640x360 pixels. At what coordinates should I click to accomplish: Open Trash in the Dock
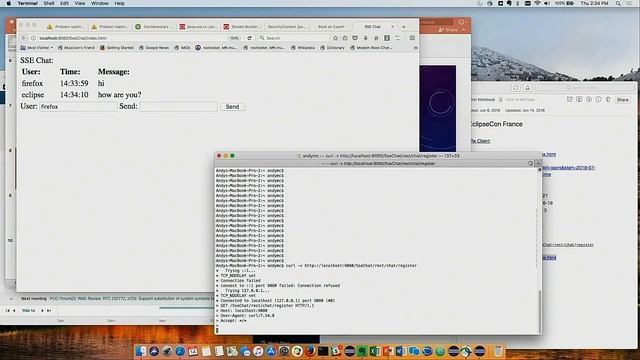click(x=498, y=351)
